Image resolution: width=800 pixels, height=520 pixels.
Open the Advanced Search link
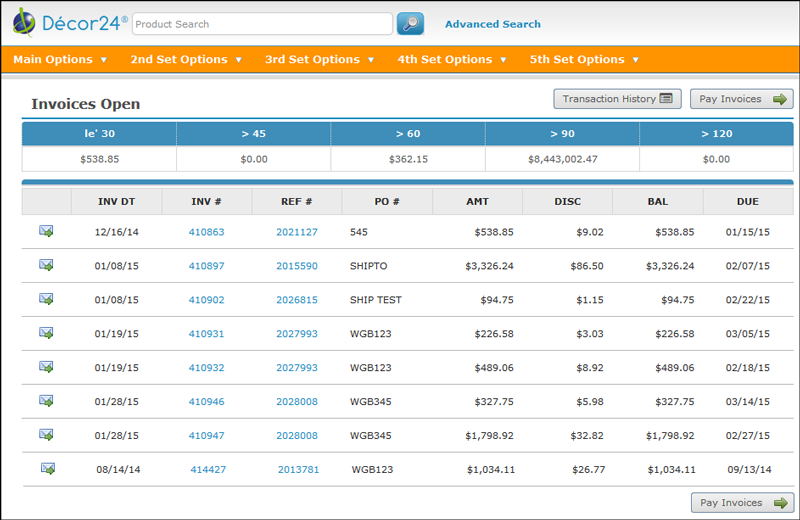(x=492, y=24)
